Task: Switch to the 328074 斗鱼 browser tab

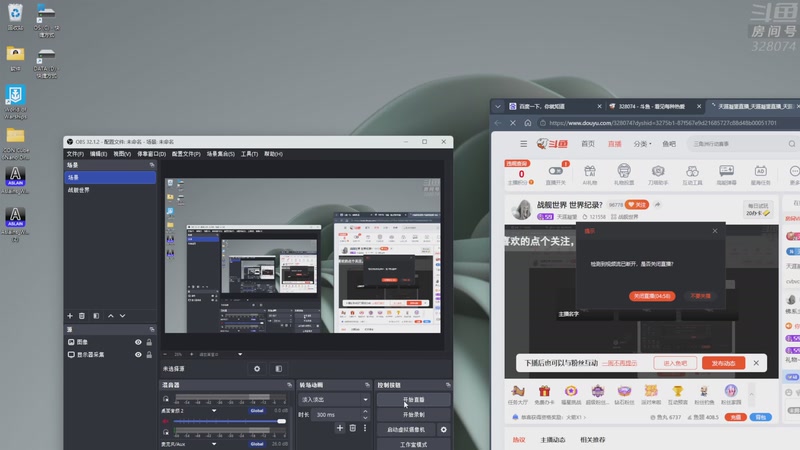Action: (x=655, y=107)
